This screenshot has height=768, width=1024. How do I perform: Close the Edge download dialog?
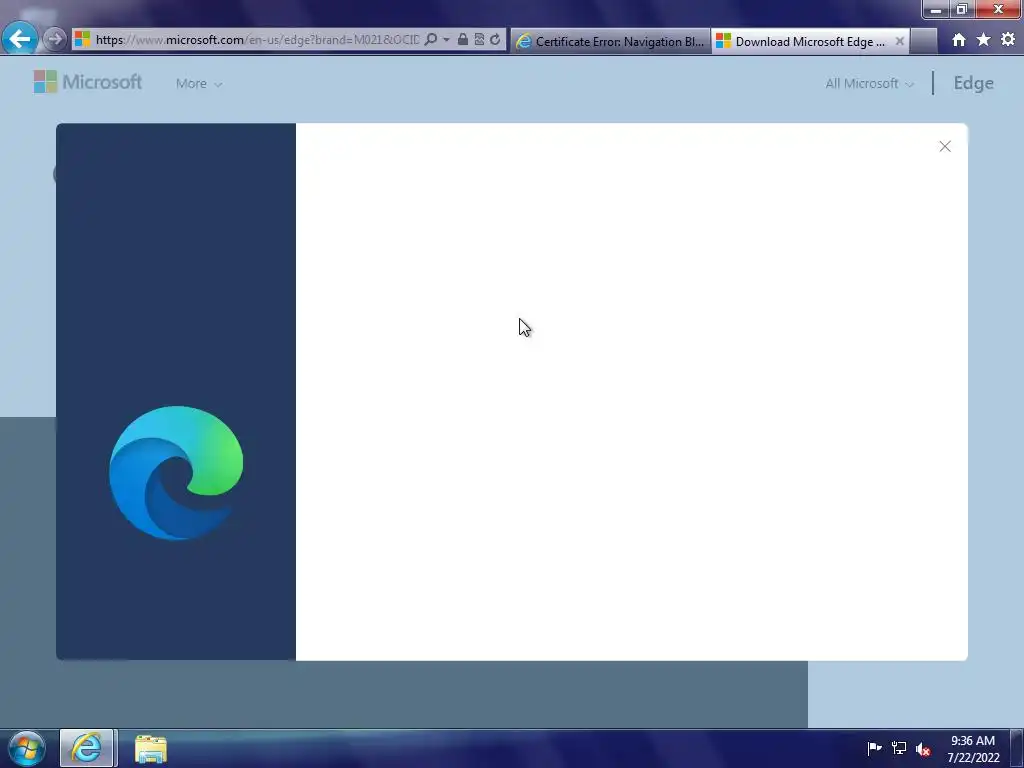click(945, 146)
